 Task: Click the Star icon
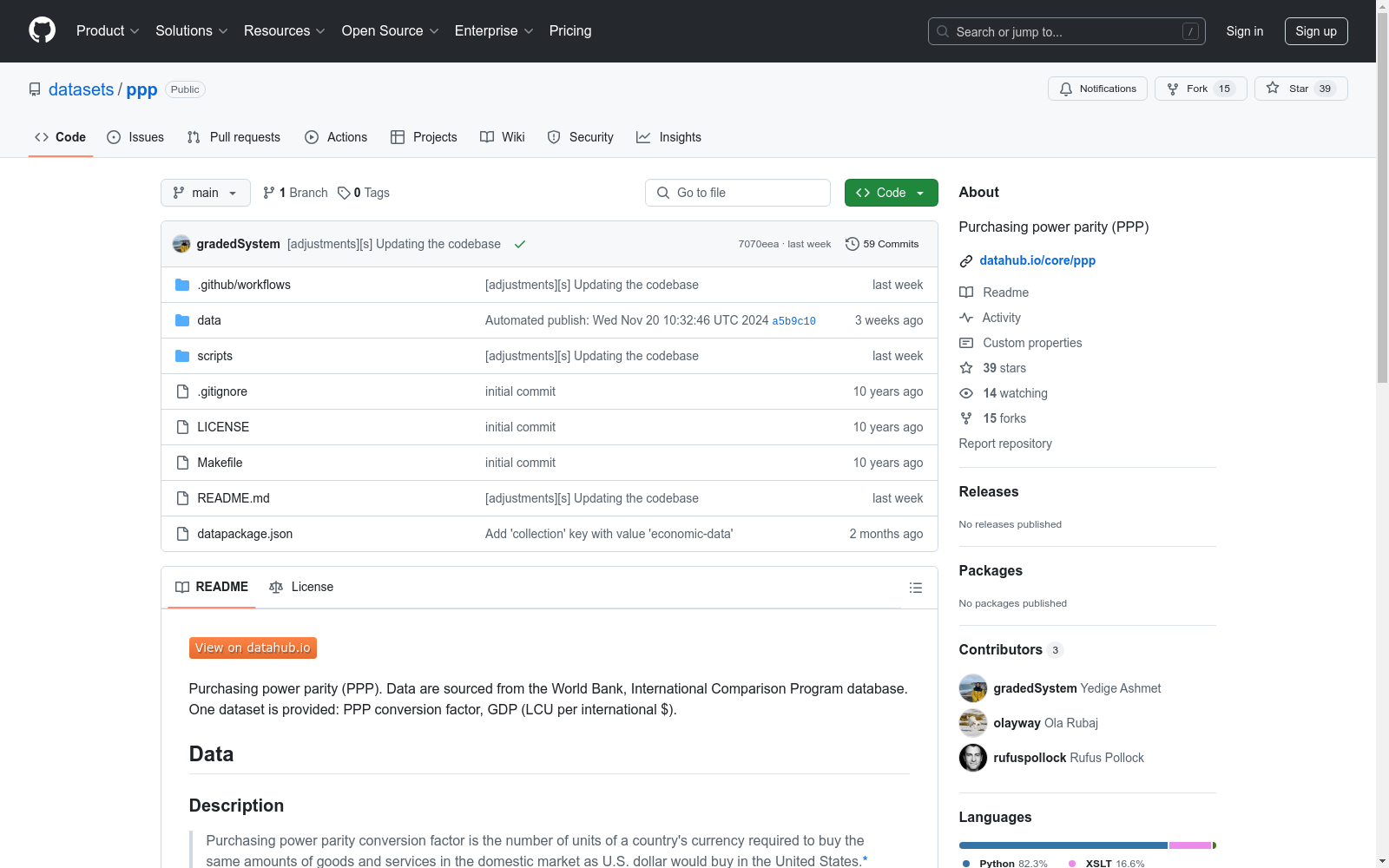click(x=1273, y=88)
